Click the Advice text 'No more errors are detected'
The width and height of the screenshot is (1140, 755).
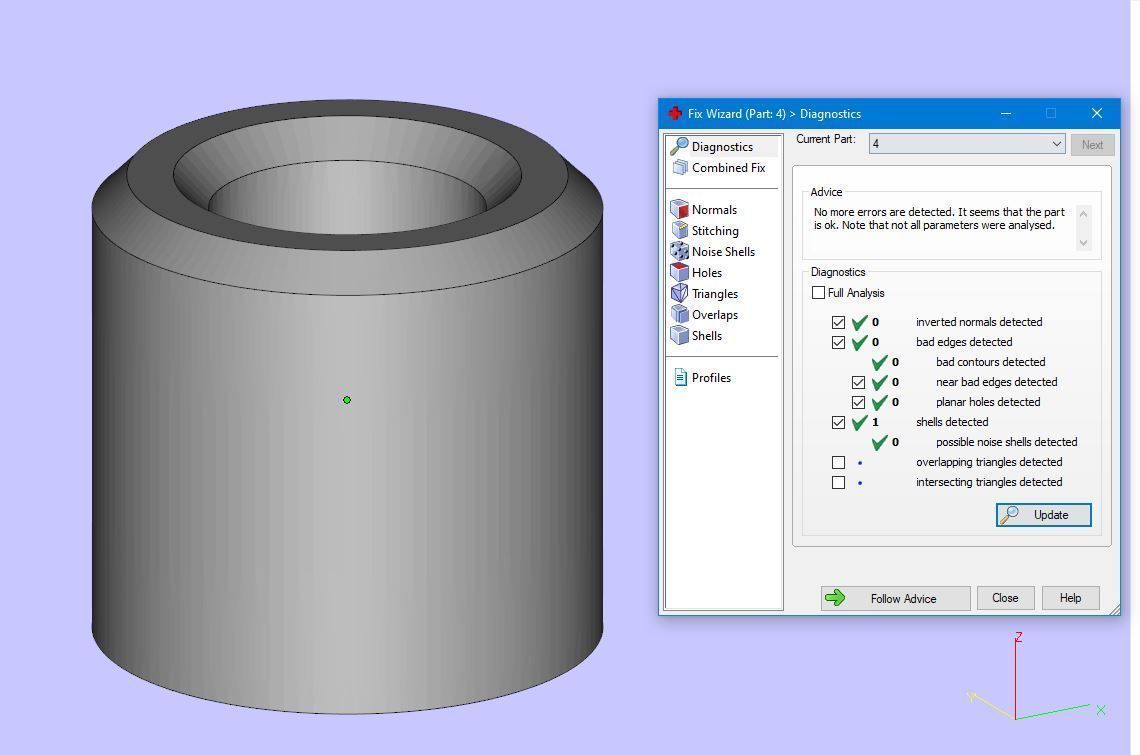point(883,212)
